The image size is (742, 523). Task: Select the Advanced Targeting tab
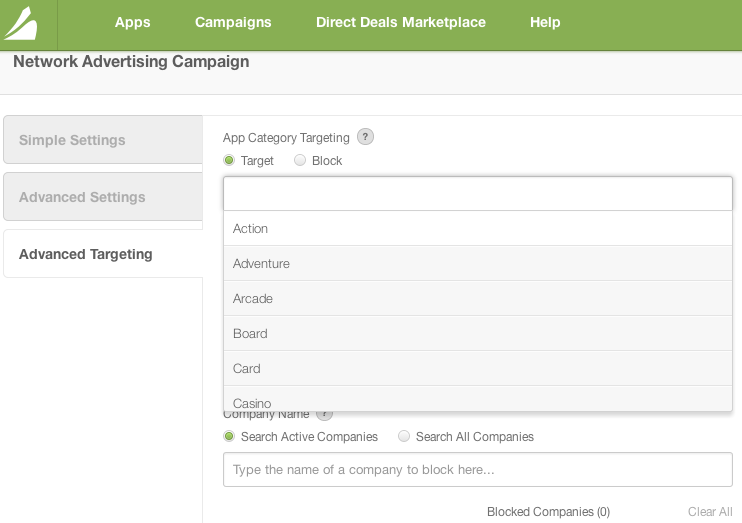(103, 254)
